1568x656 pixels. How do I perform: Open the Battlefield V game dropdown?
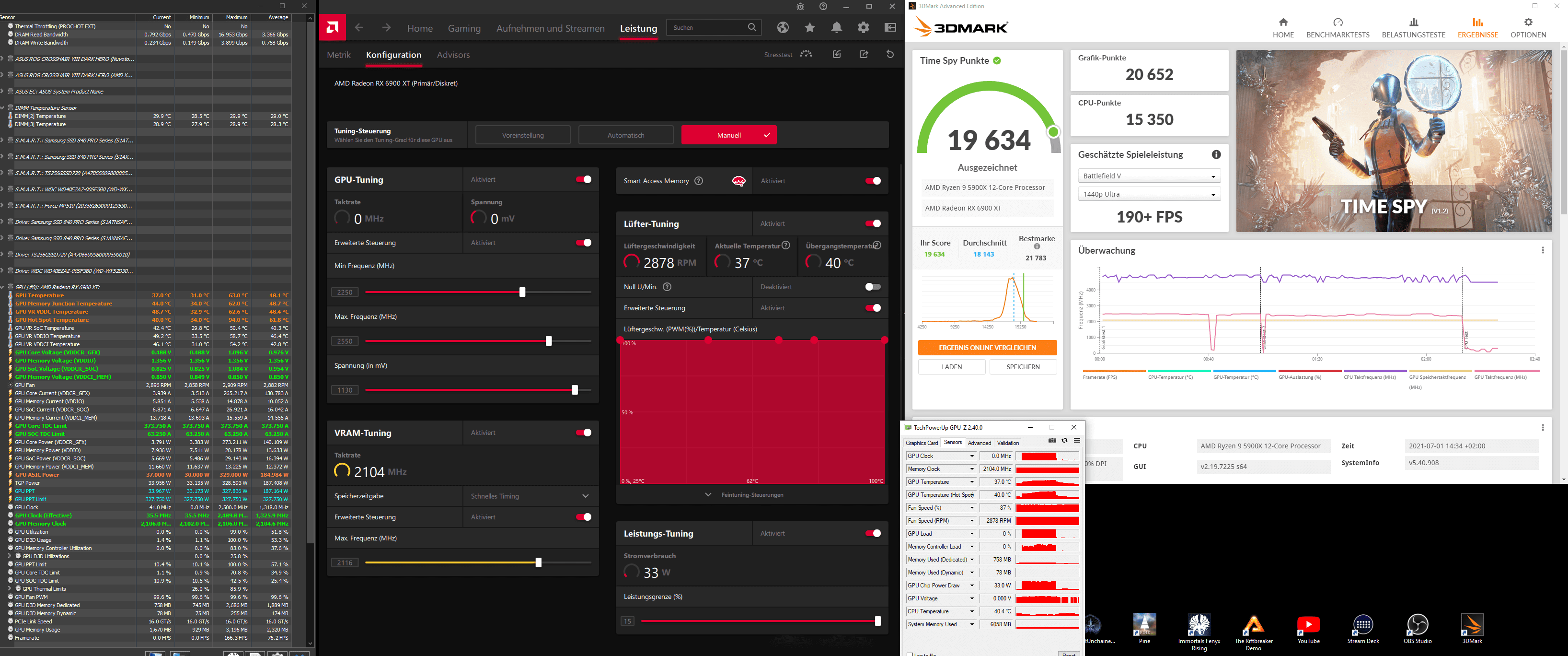point(1149,176)
